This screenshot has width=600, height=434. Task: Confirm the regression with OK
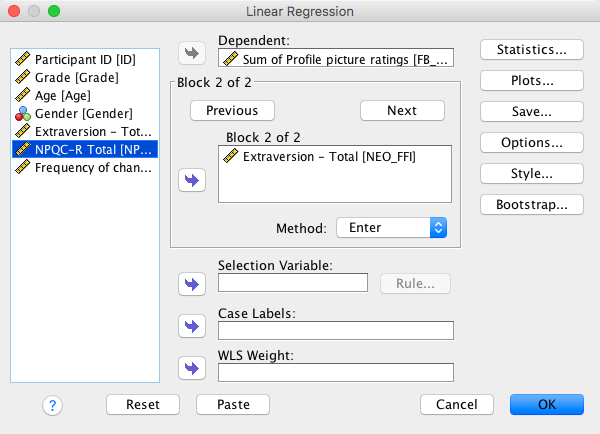pos(546,405)
